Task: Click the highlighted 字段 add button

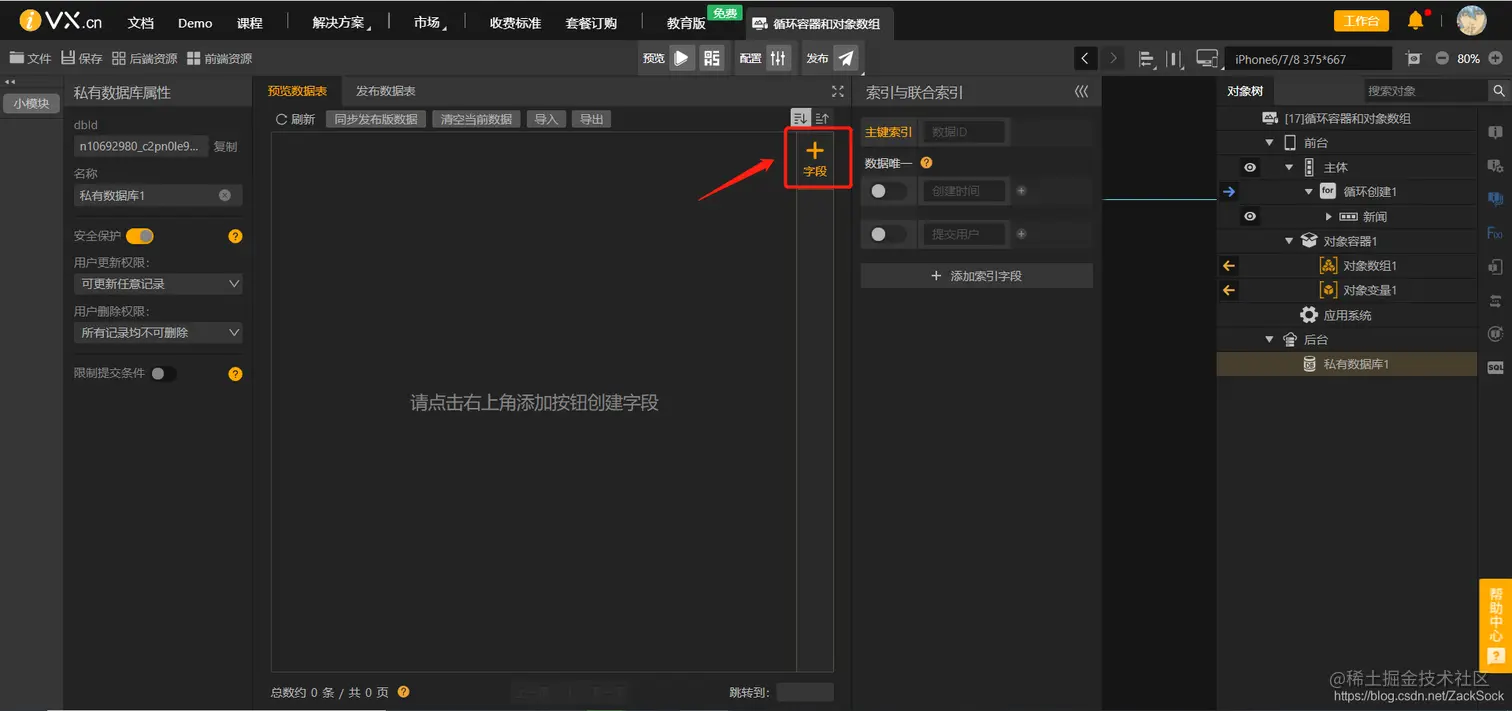Action: [x=816, y=156]
